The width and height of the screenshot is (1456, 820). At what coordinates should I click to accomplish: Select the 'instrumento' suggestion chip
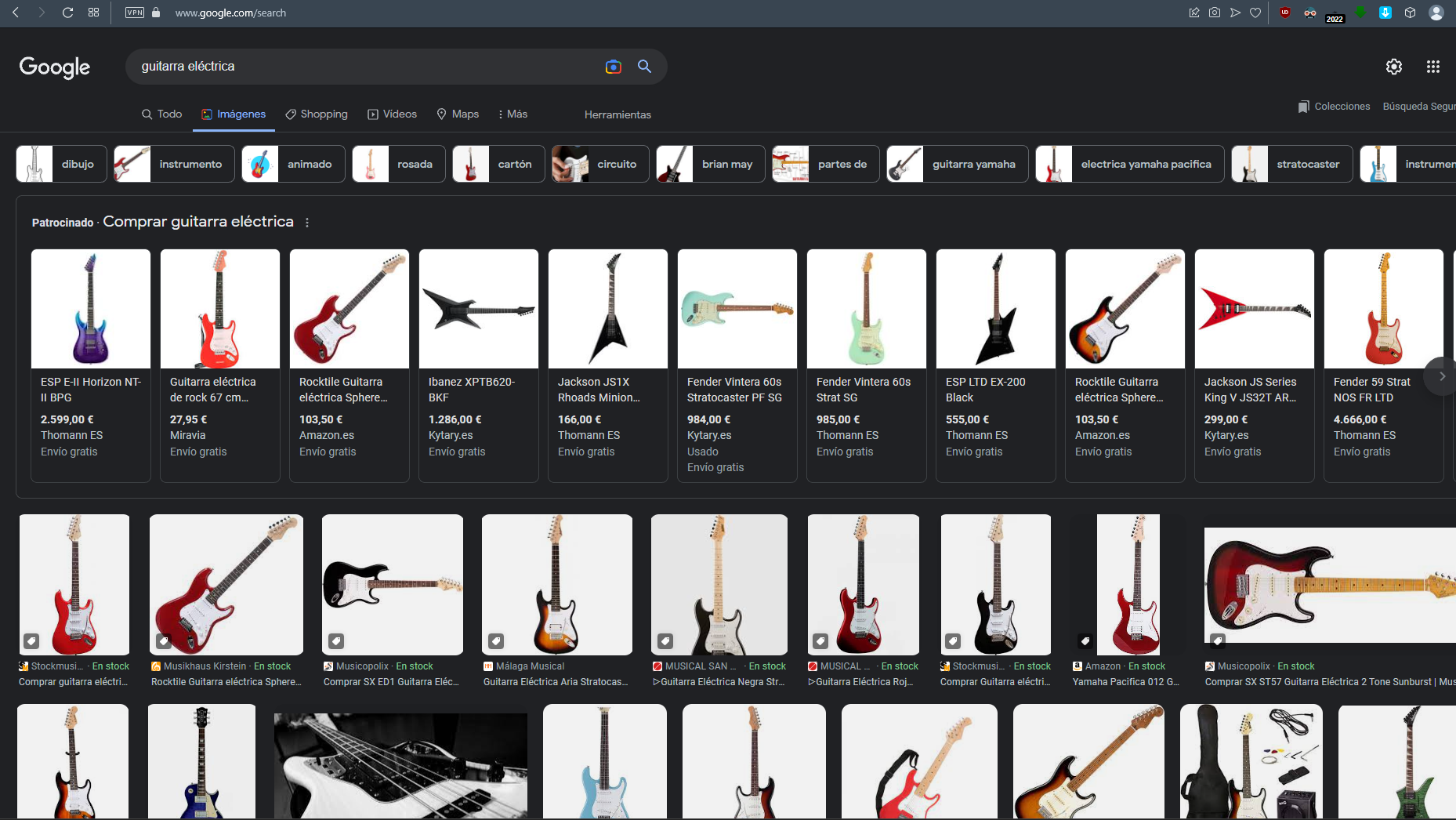tap(174, 164)
